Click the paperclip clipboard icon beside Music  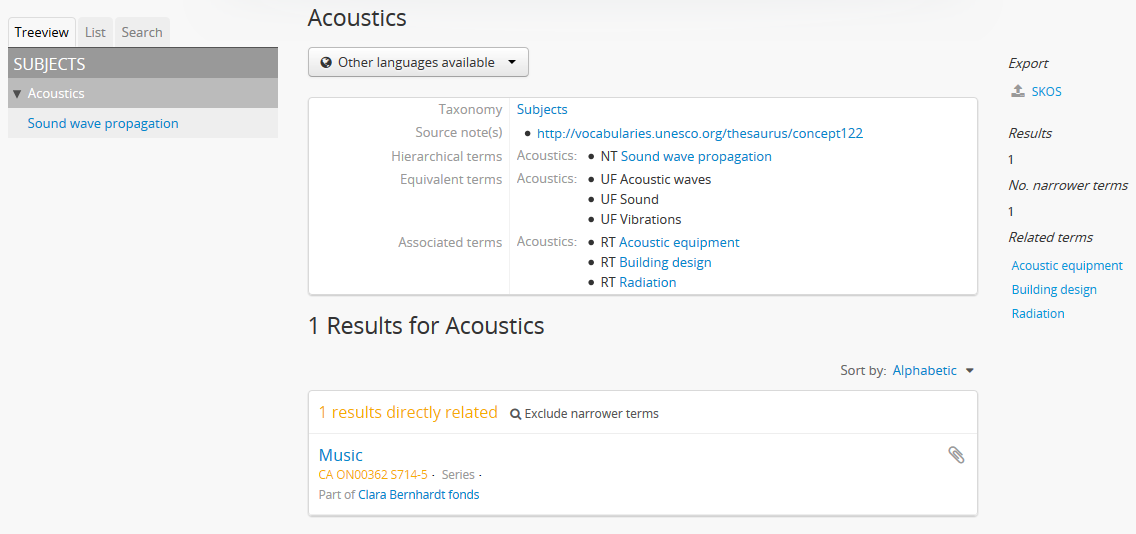point(956,455)
